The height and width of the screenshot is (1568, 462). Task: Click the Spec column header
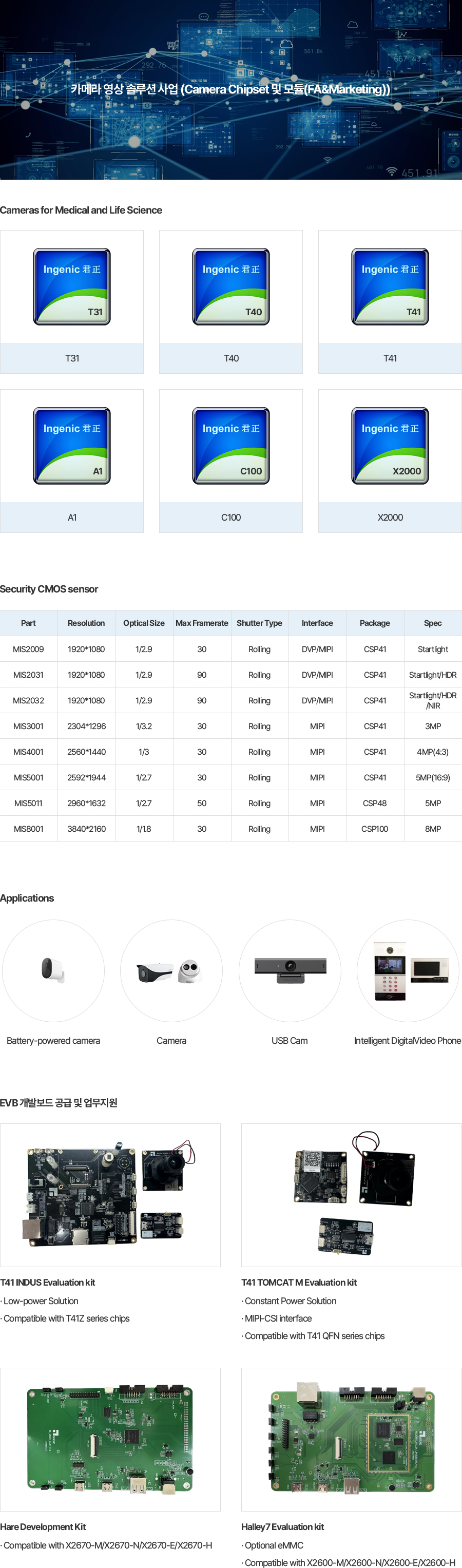(433, 623)
